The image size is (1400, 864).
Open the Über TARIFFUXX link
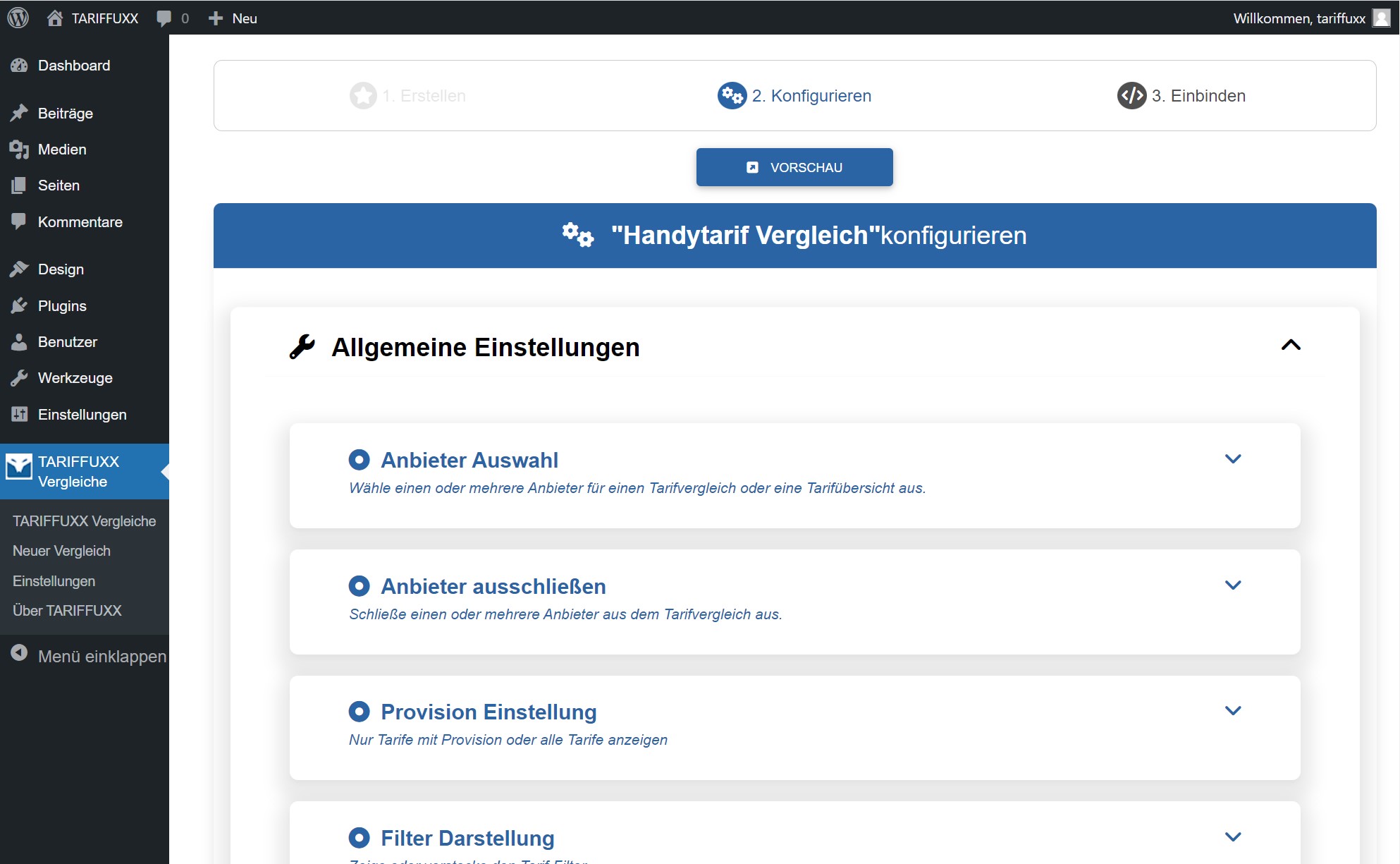(67, 611)
